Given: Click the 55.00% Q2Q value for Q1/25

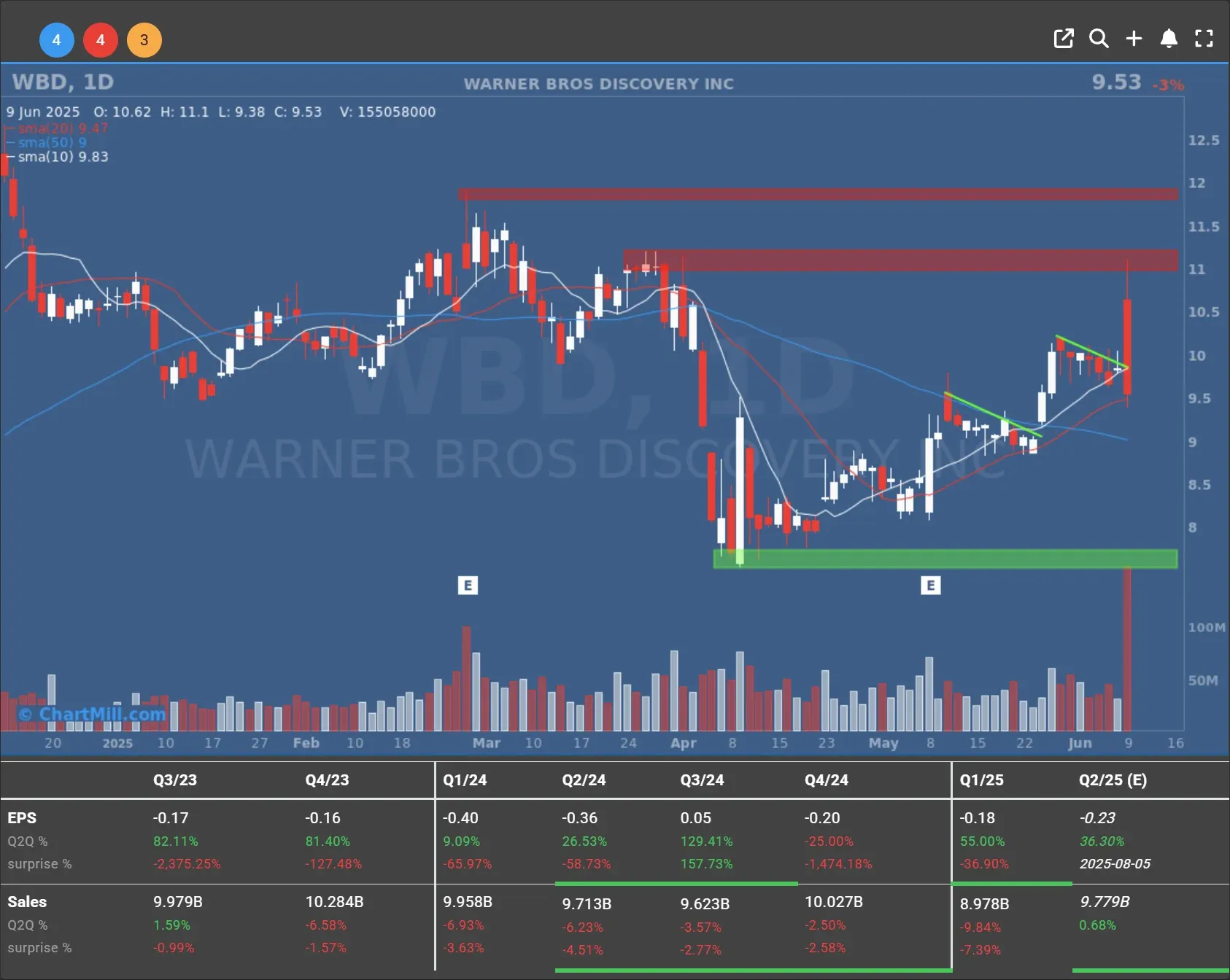Looking at the screenshot, I should pyautogui.click(x=982, y=841).
